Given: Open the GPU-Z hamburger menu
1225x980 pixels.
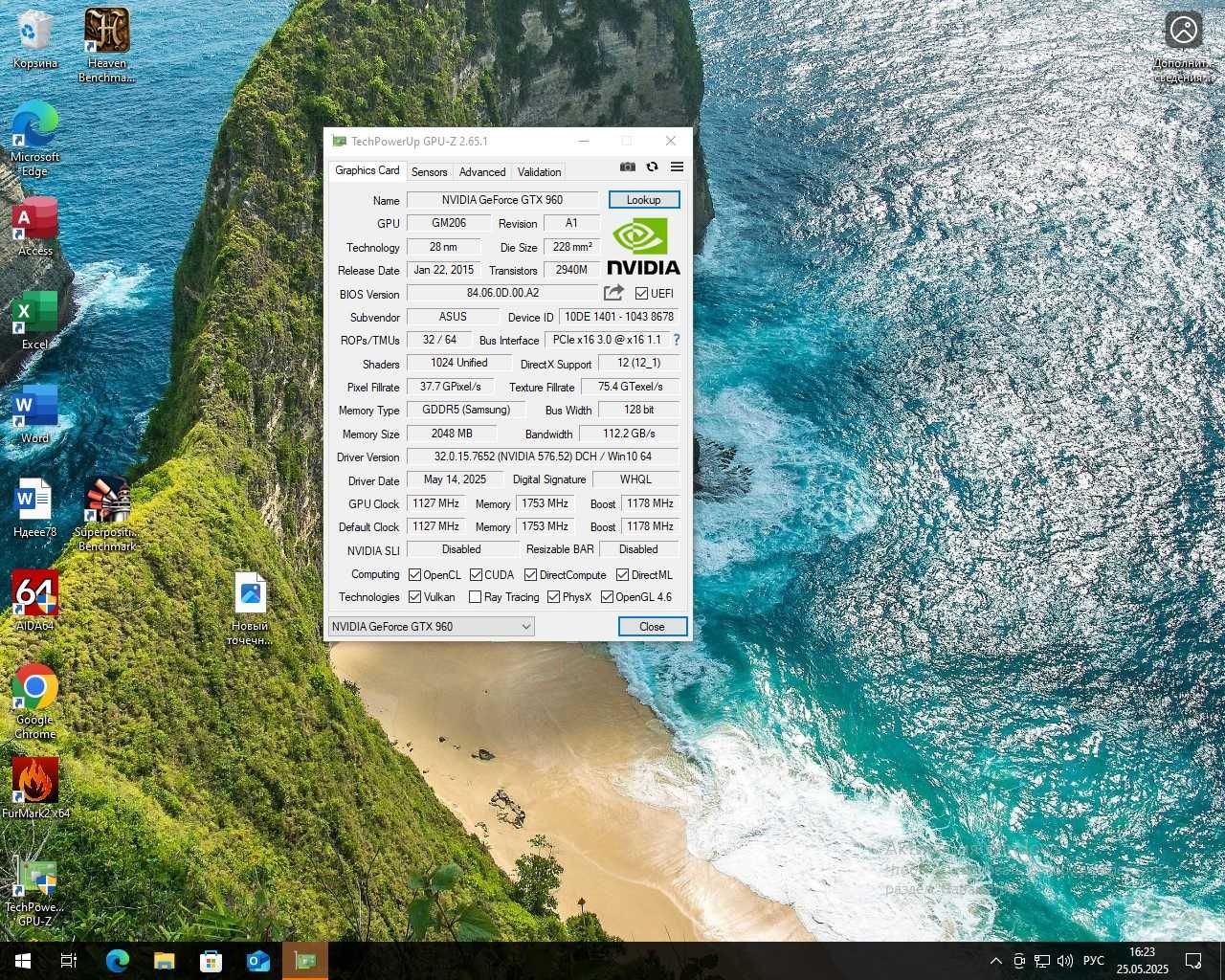Looking at the screenshot, I should click(x=677, y=167).
